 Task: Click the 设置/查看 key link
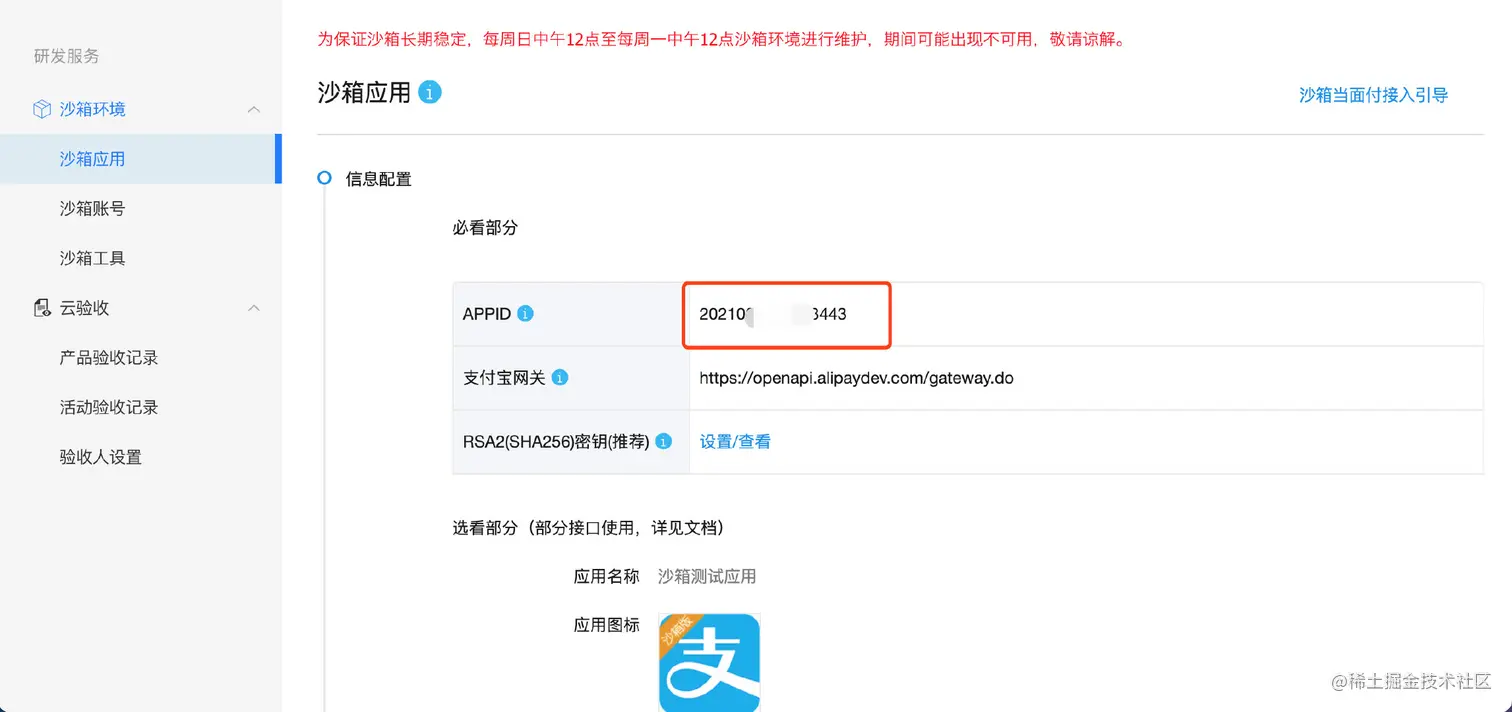[735, 441]
